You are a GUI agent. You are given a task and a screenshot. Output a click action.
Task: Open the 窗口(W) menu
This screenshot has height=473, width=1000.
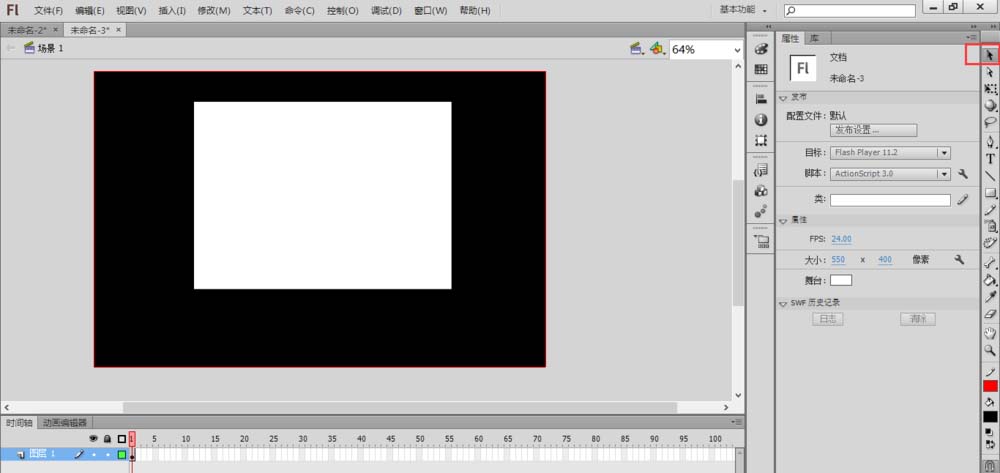(430, 11)
